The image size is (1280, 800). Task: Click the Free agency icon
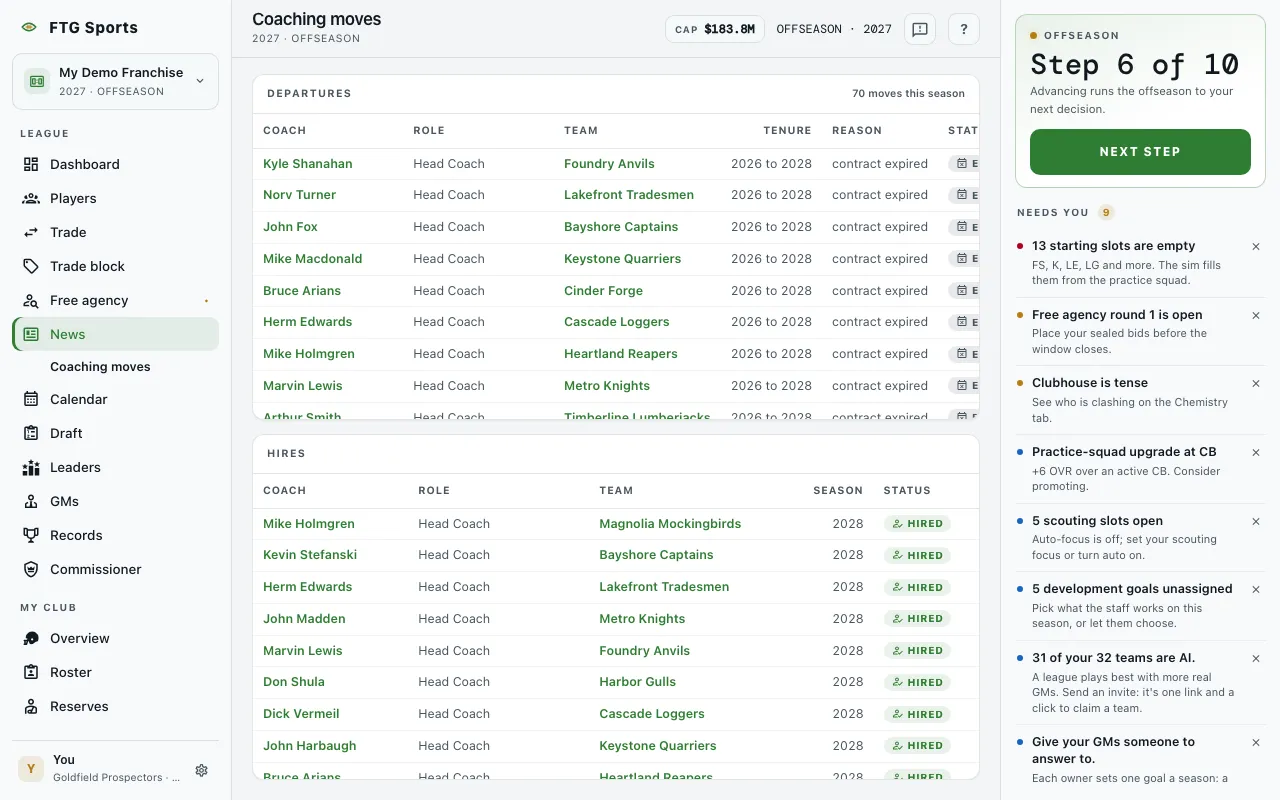[x=31, y=300]
